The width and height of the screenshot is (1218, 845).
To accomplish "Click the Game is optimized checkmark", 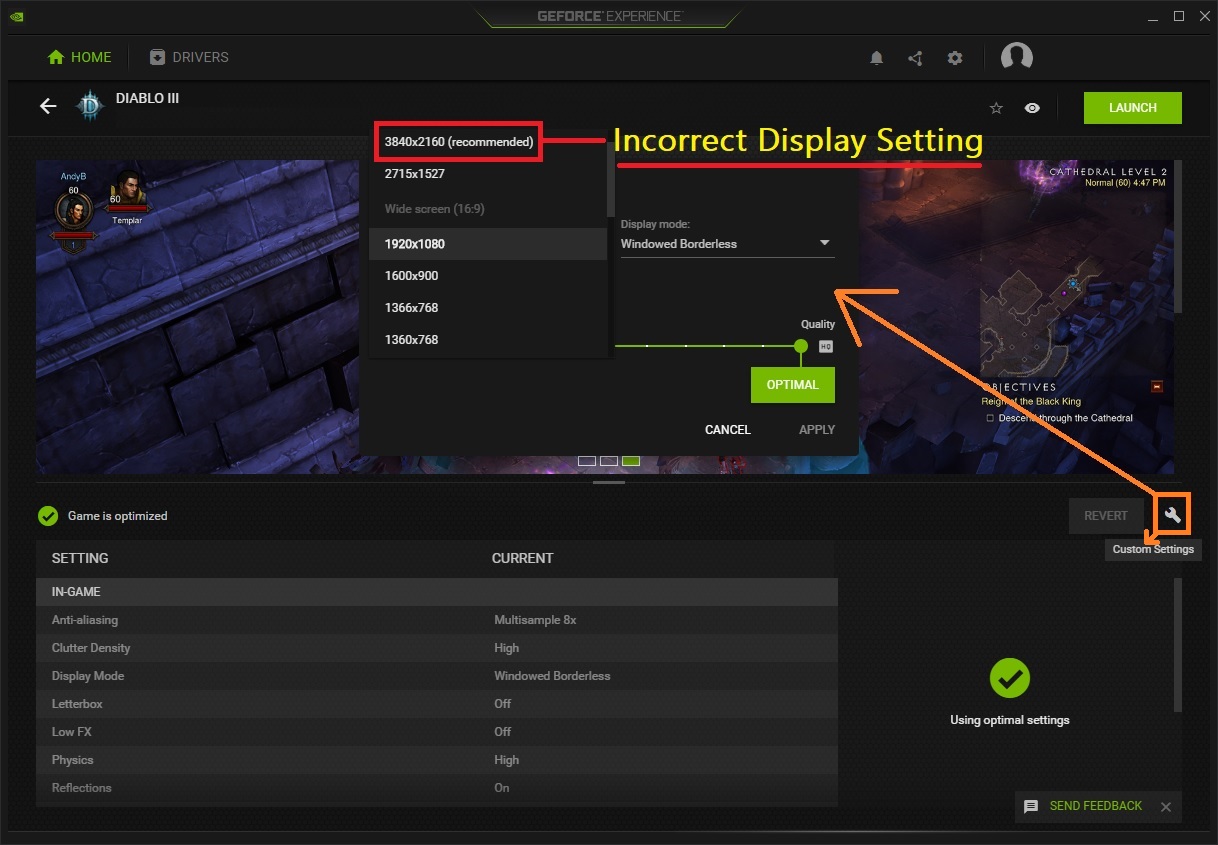I will pos(48,516).
